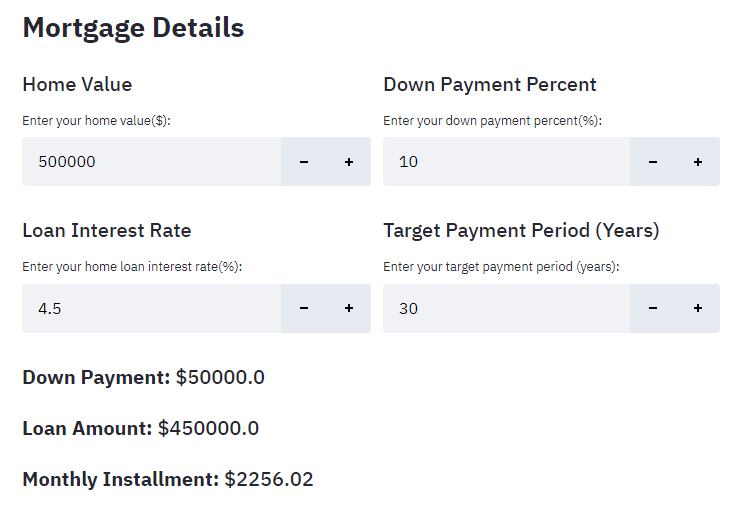This screenshot has height=516, width=755.
Task: Click the Mortgage Details heading
Action: [133, 28]
